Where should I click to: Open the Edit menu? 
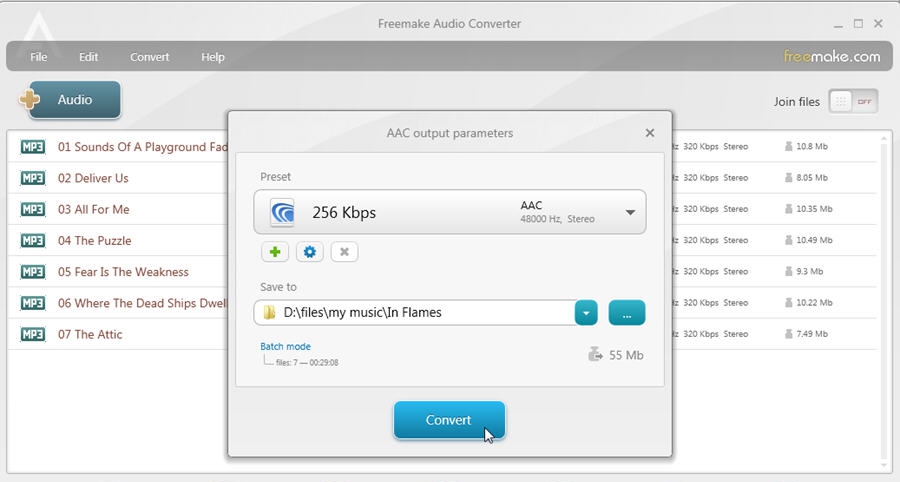point(88,57)
